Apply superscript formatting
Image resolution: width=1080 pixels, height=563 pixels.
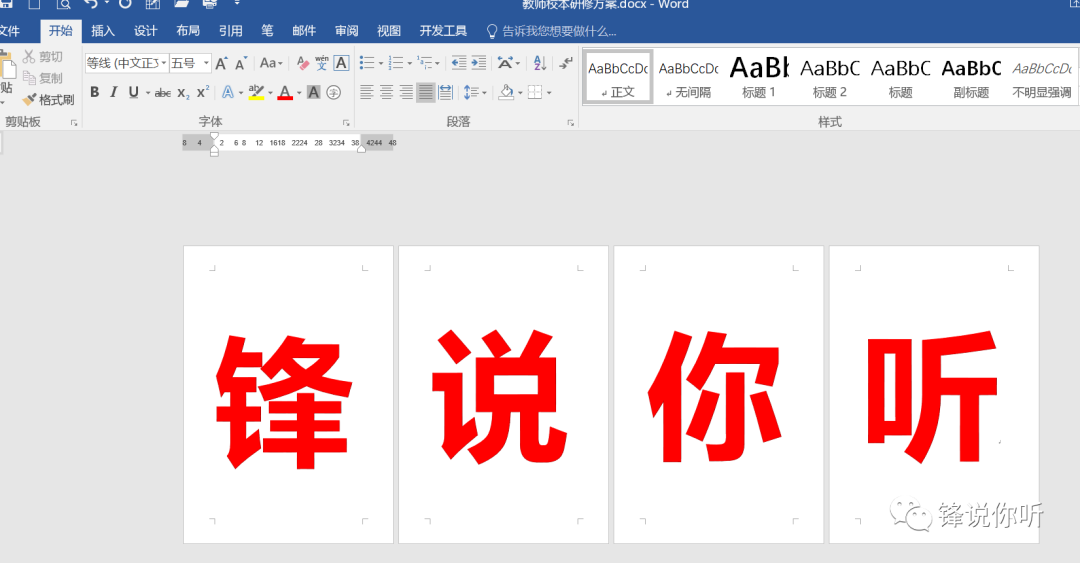[x=202, y=92]
